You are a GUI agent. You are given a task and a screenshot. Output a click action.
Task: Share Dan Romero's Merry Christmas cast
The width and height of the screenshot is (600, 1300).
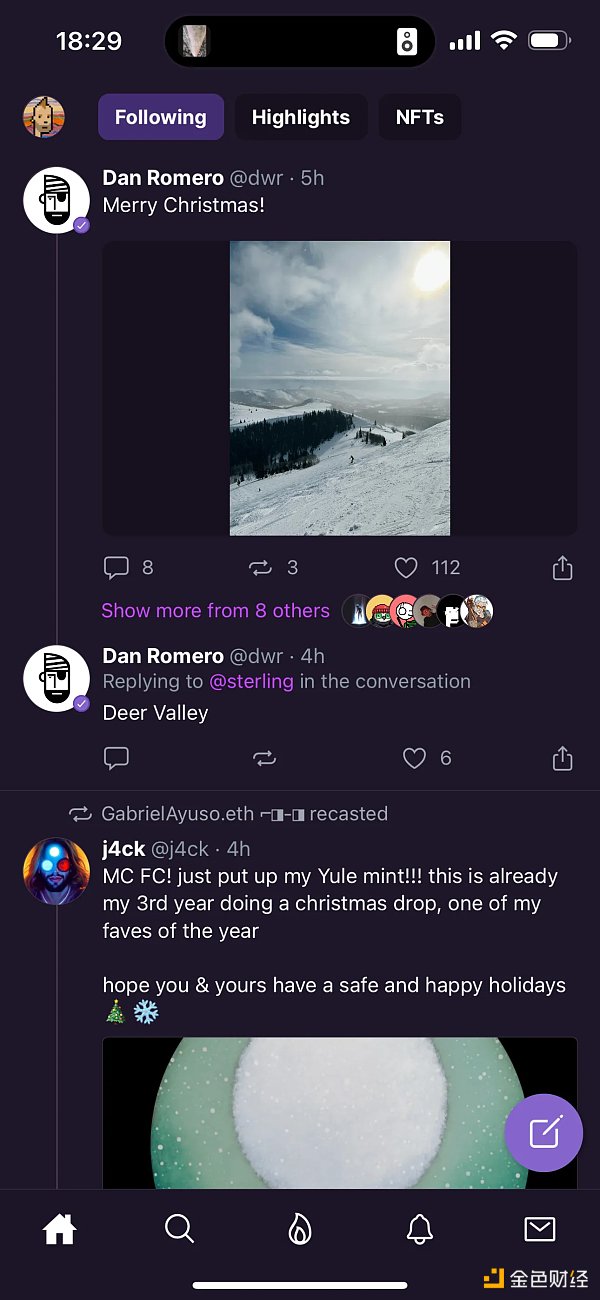pyautogui.click(x=563, y=568)
